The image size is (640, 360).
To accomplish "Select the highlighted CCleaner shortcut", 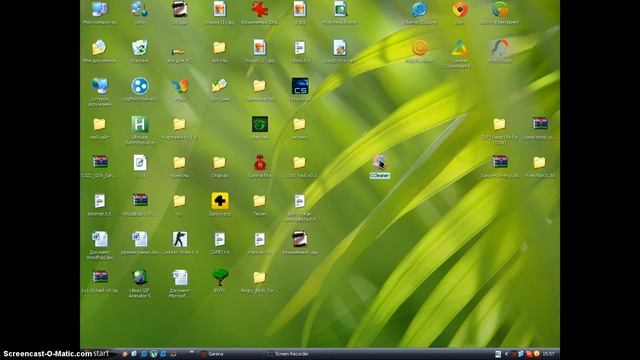I will [x=380, y=167].
